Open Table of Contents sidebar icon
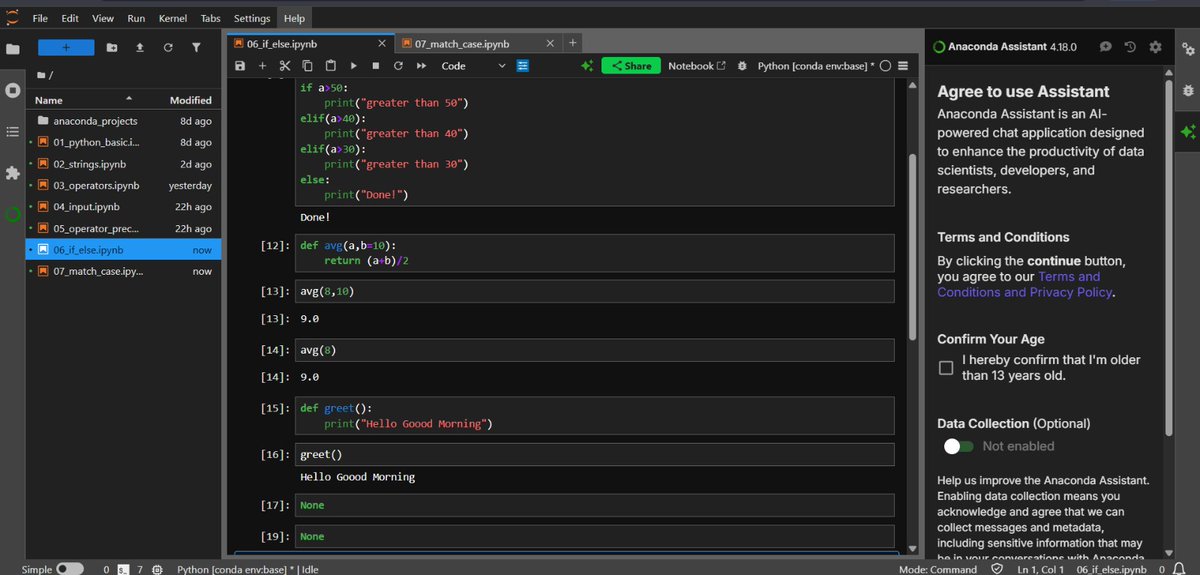The width and height of the screenshot is (1200, 575). click(x=13, y=131)
